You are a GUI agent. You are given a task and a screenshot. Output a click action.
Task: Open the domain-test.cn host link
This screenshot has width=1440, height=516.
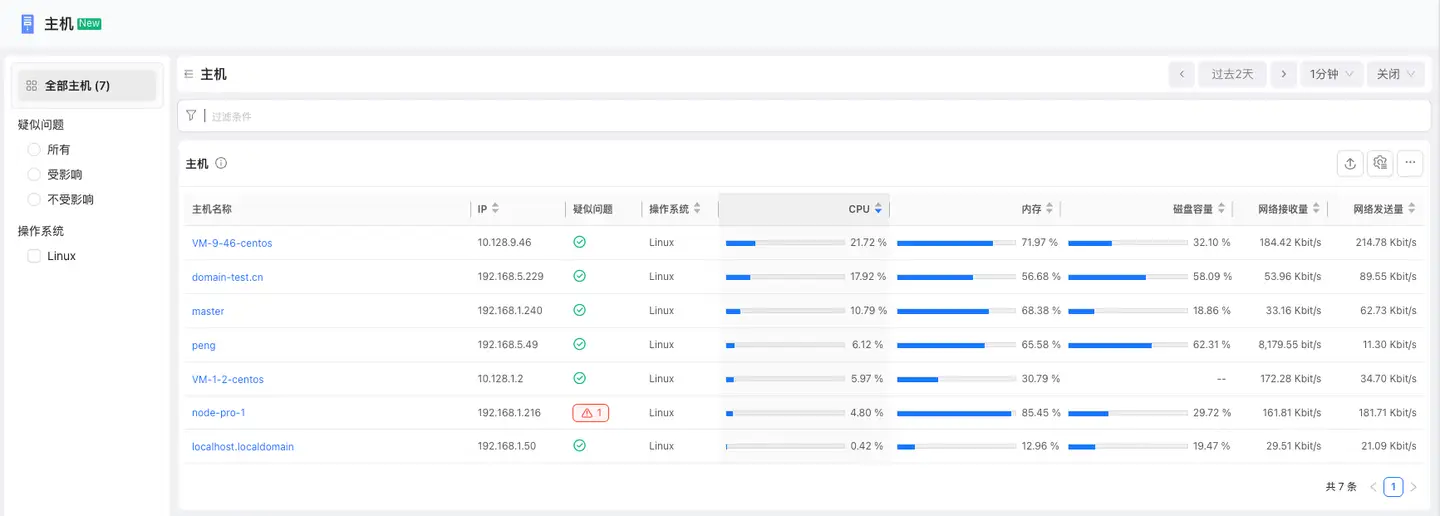[227, 277]
